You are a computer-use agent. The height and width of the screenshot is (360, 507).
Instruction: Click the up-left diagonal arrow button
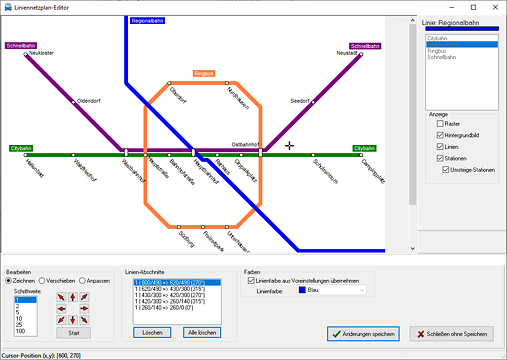(x=61, y=297)
